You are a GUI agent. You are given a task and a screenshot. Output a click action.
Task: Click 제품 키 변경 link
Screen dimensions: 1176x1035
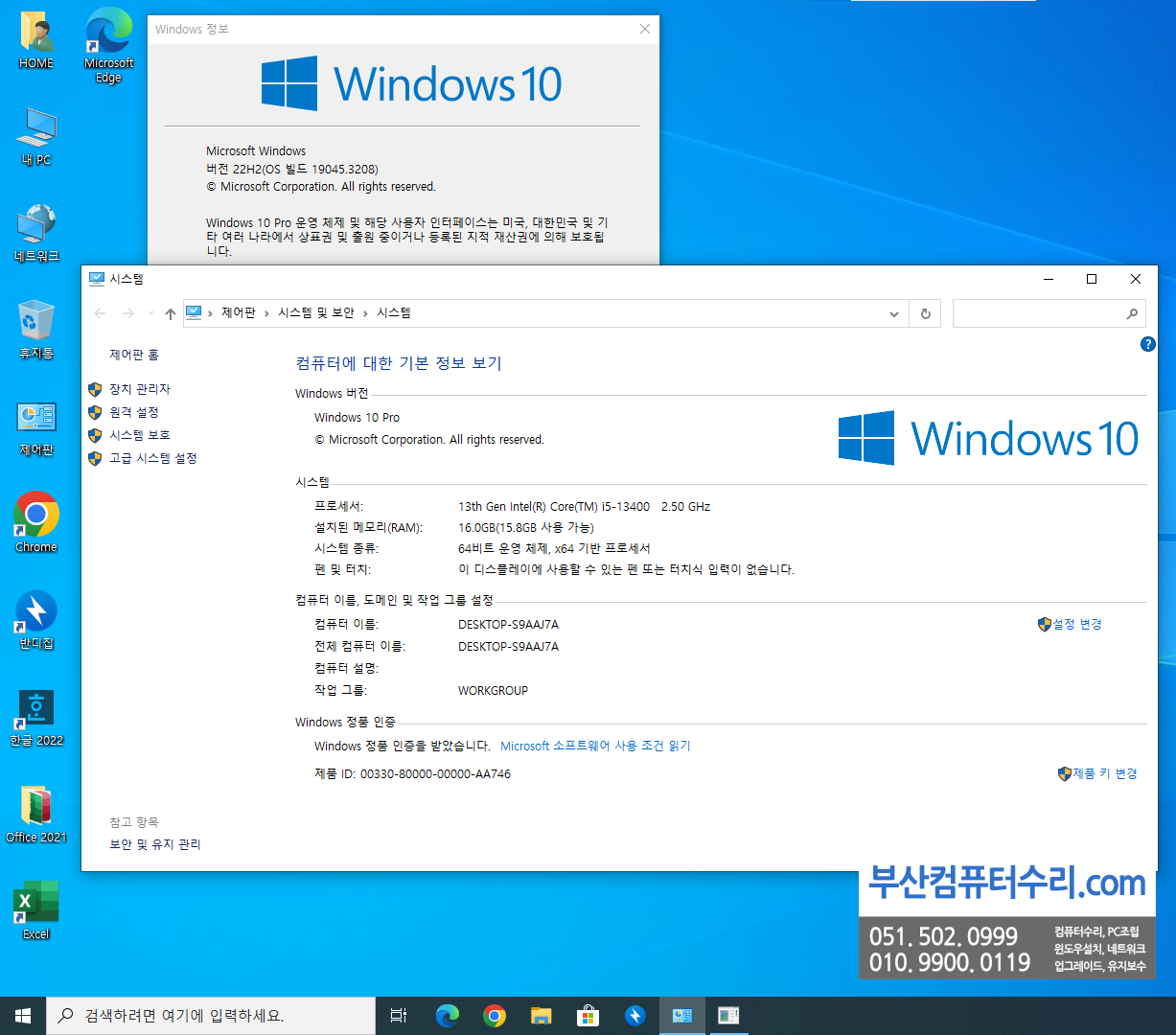tap(1105, 773)
